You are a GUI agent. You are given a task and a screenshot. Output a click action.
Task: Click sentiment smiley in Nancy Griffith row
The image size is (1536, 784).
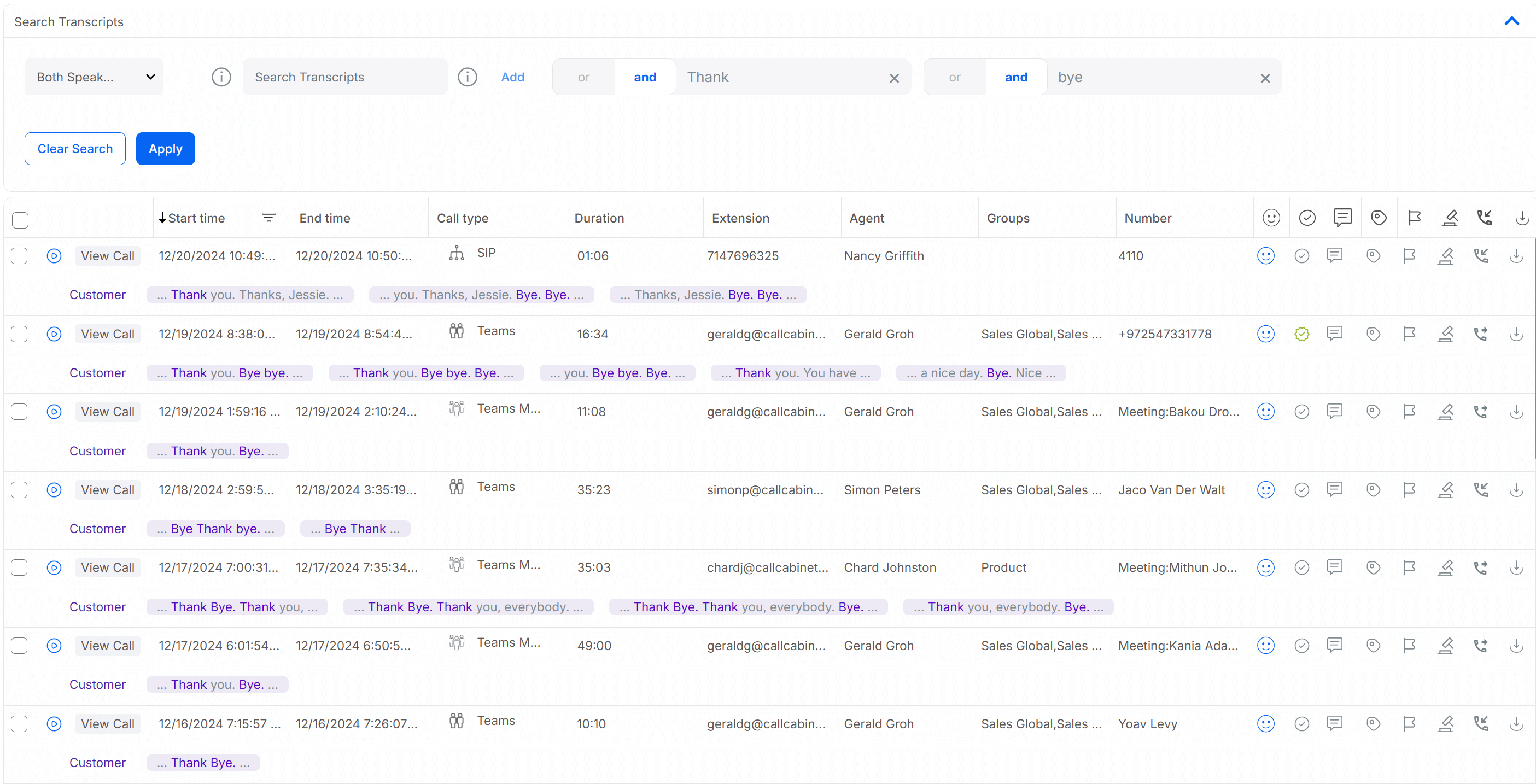(x=1266, y=256)
